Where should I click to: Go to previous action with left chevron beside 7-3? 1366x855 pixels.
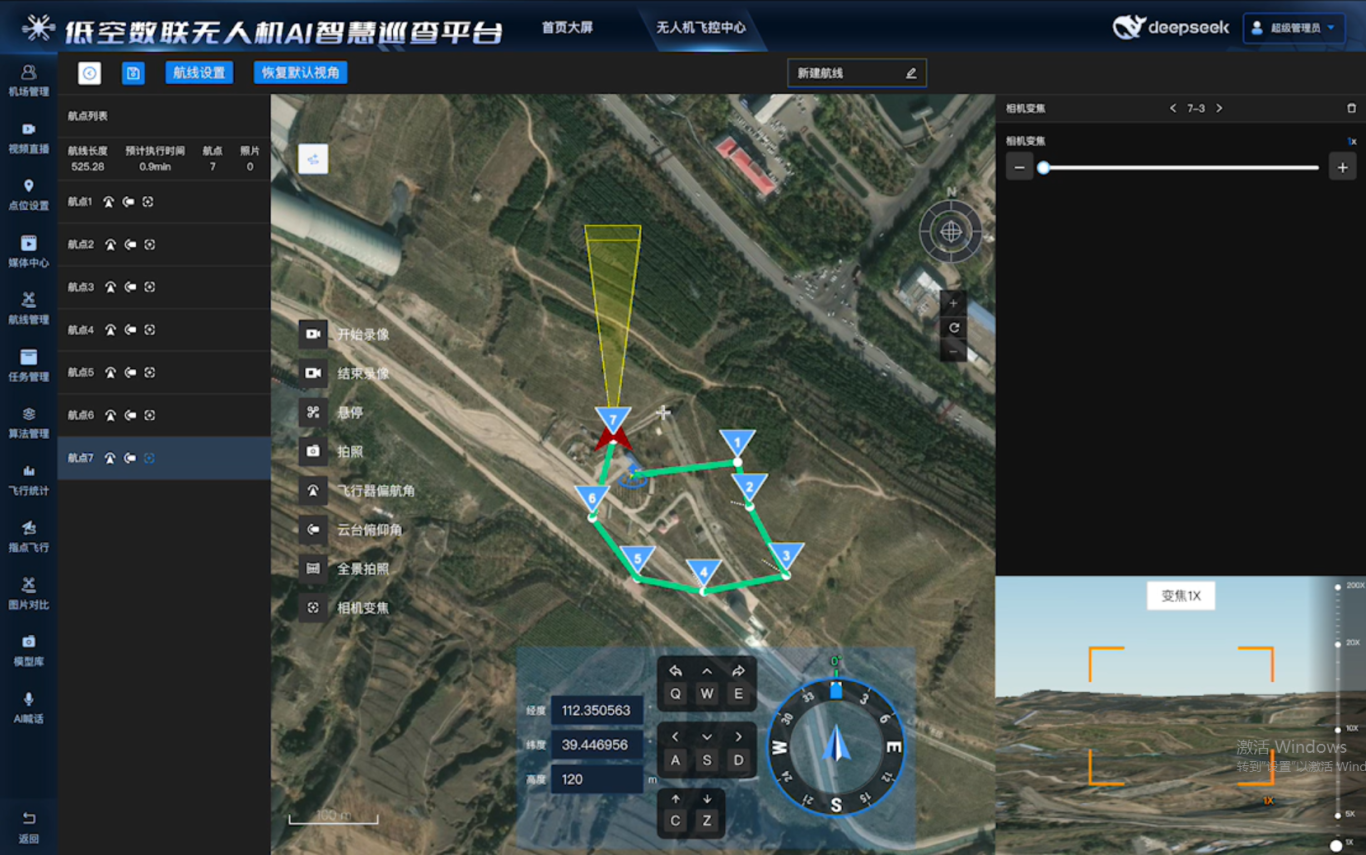click(x=1173, y=108)
